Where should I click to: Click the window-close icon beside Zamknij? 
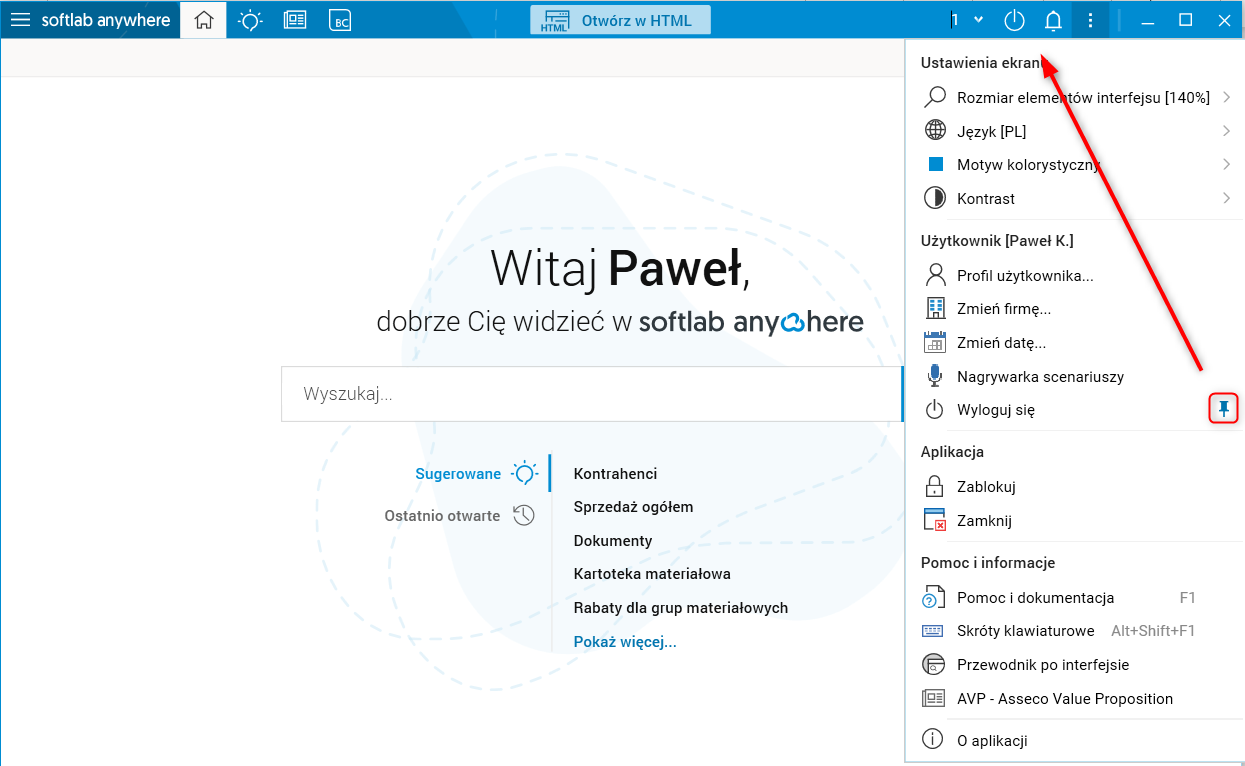click(935, 520)
